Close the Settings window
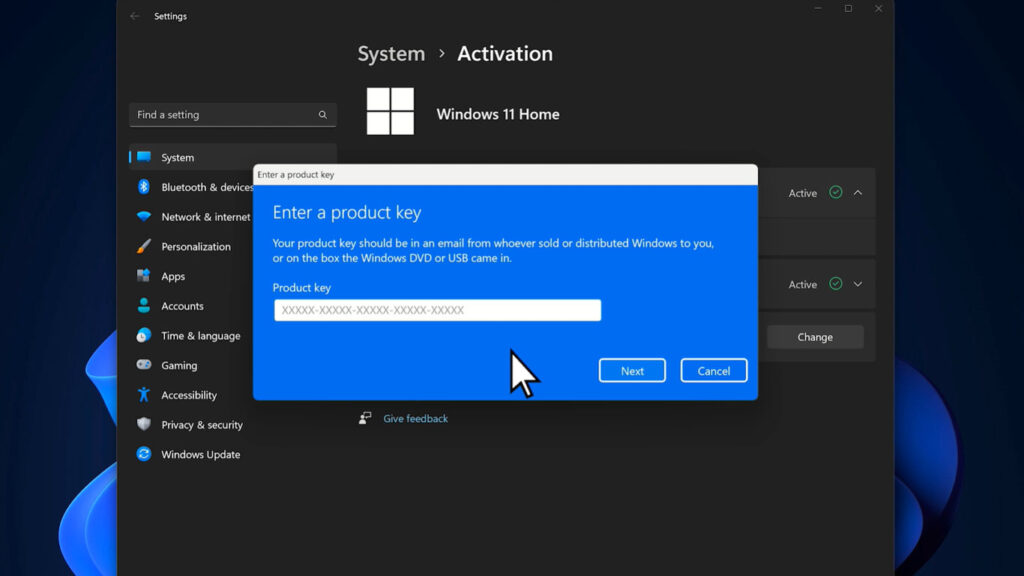1024x576 pixels. pos(878,8)
